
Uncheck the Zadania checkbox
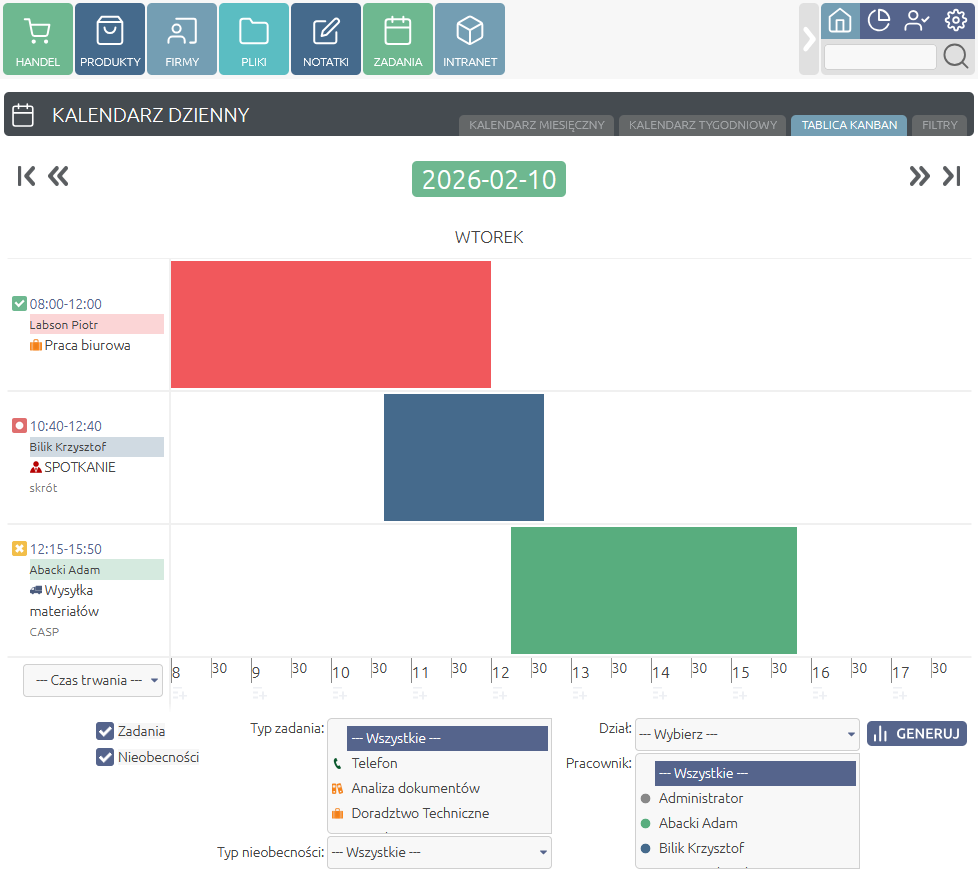coord(105,731)
